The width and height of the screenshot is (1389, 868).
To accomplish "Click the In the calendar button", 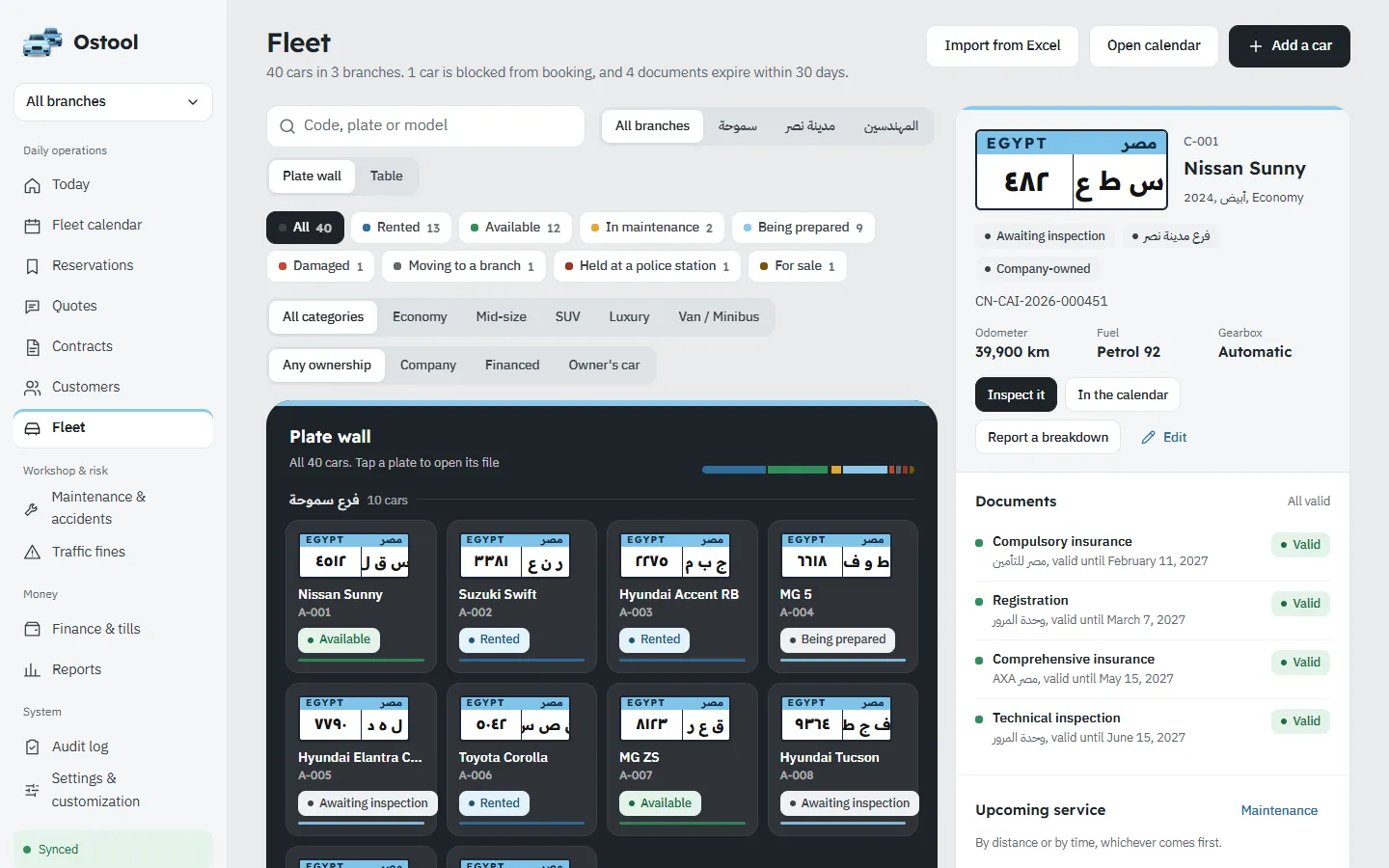I will [x=1123, y=395].
